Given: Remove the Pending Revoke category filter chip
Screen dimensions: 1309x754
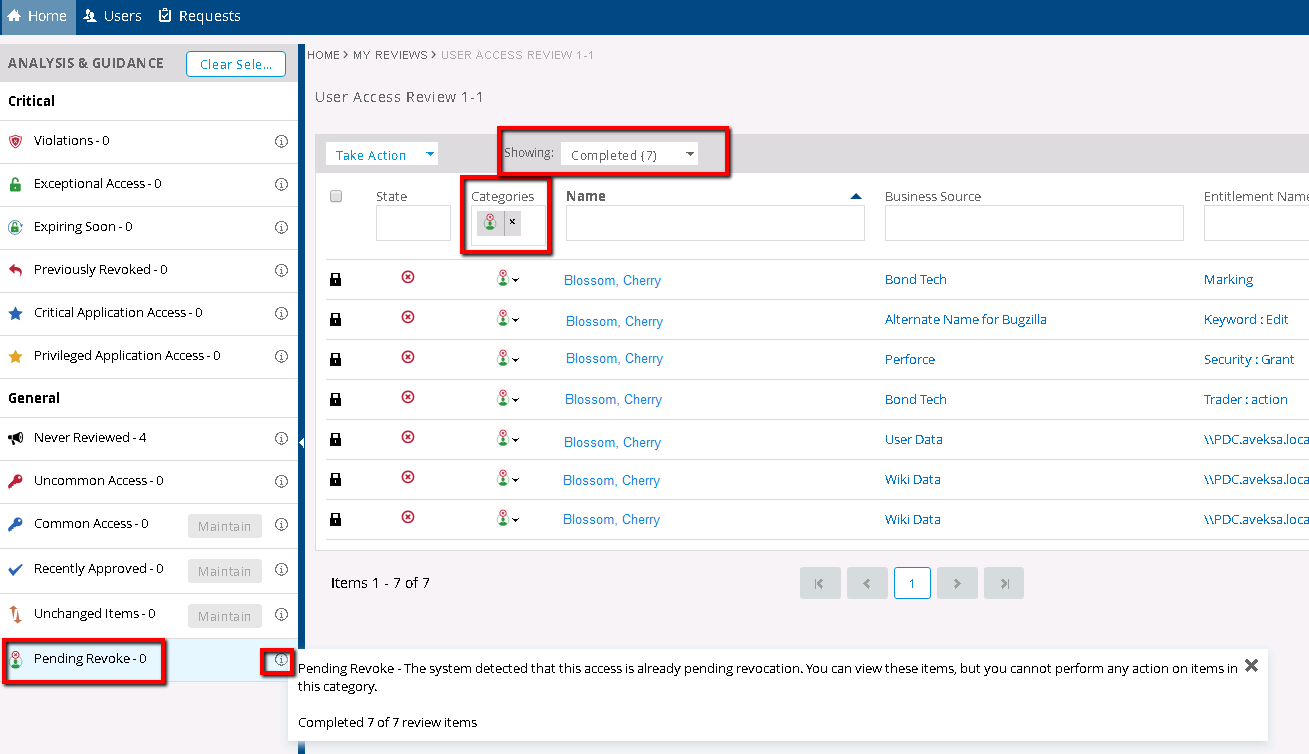Looking at the screenshot, I should 512,223.
